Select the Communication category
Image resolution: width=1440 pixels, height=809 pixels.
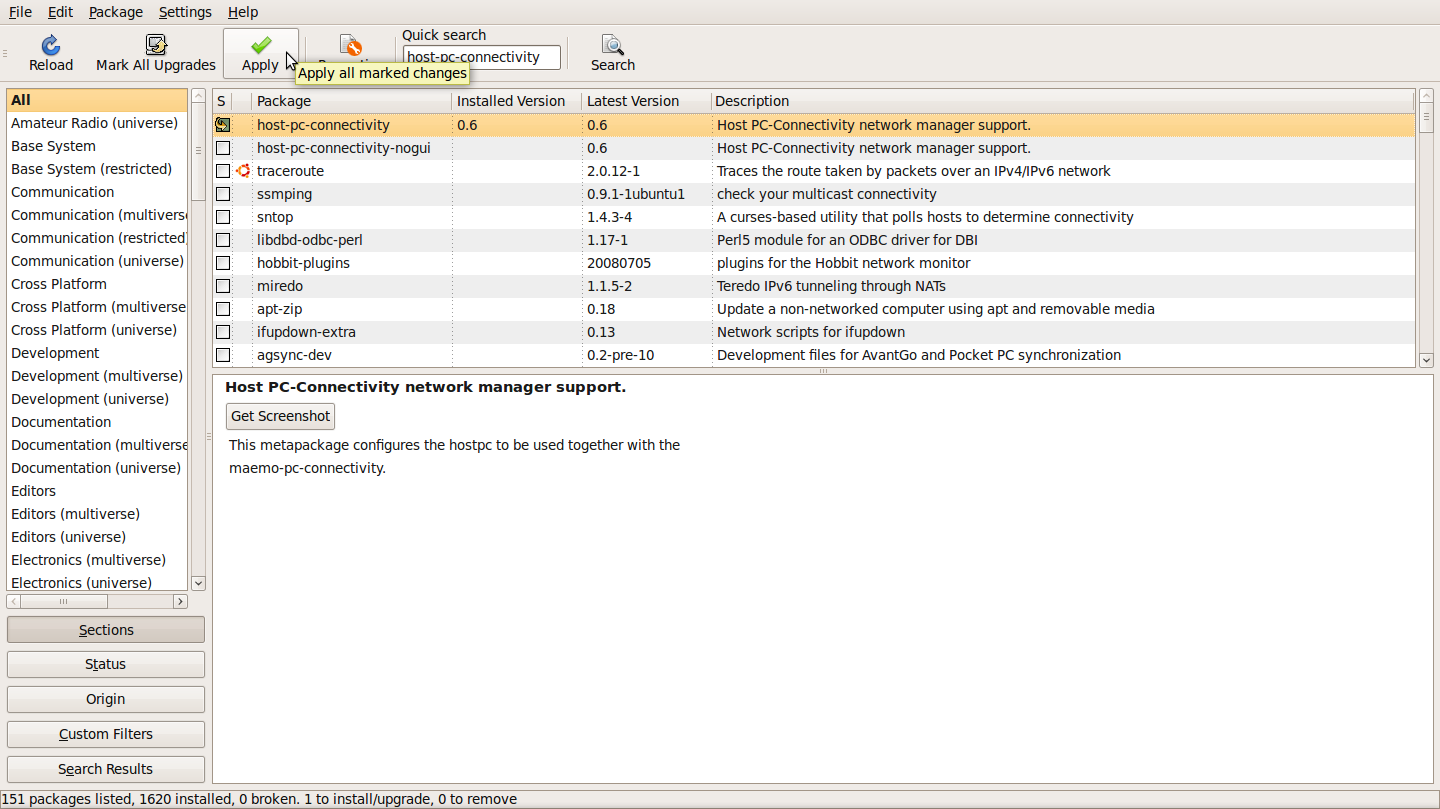[97, 192]
